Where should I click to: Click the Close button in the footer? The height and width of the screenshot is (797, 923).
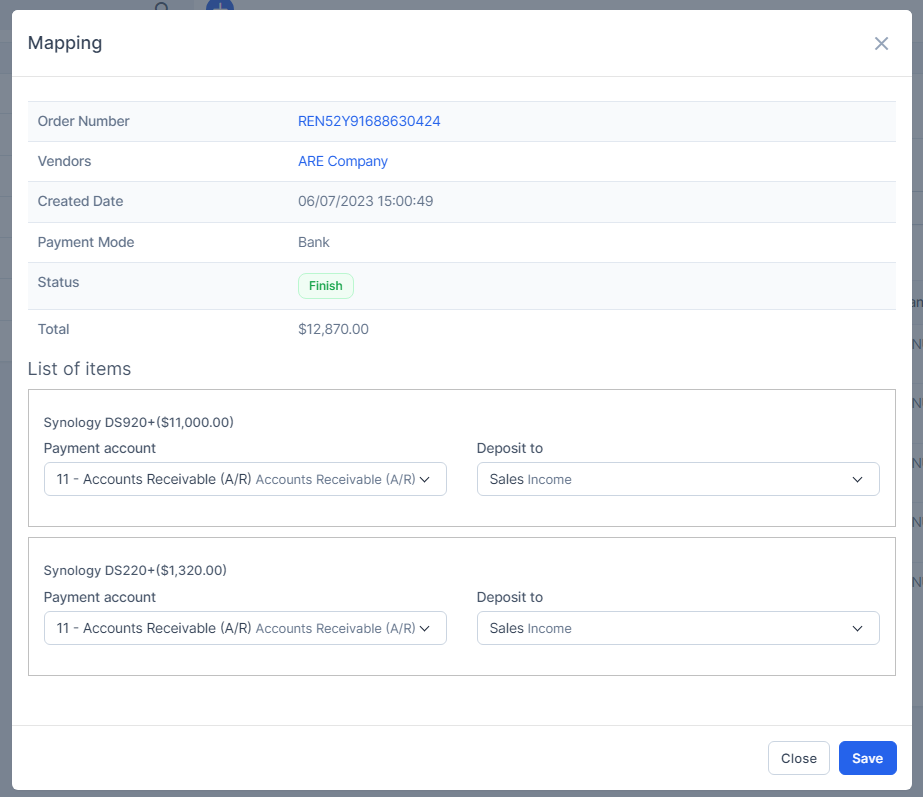798,758
